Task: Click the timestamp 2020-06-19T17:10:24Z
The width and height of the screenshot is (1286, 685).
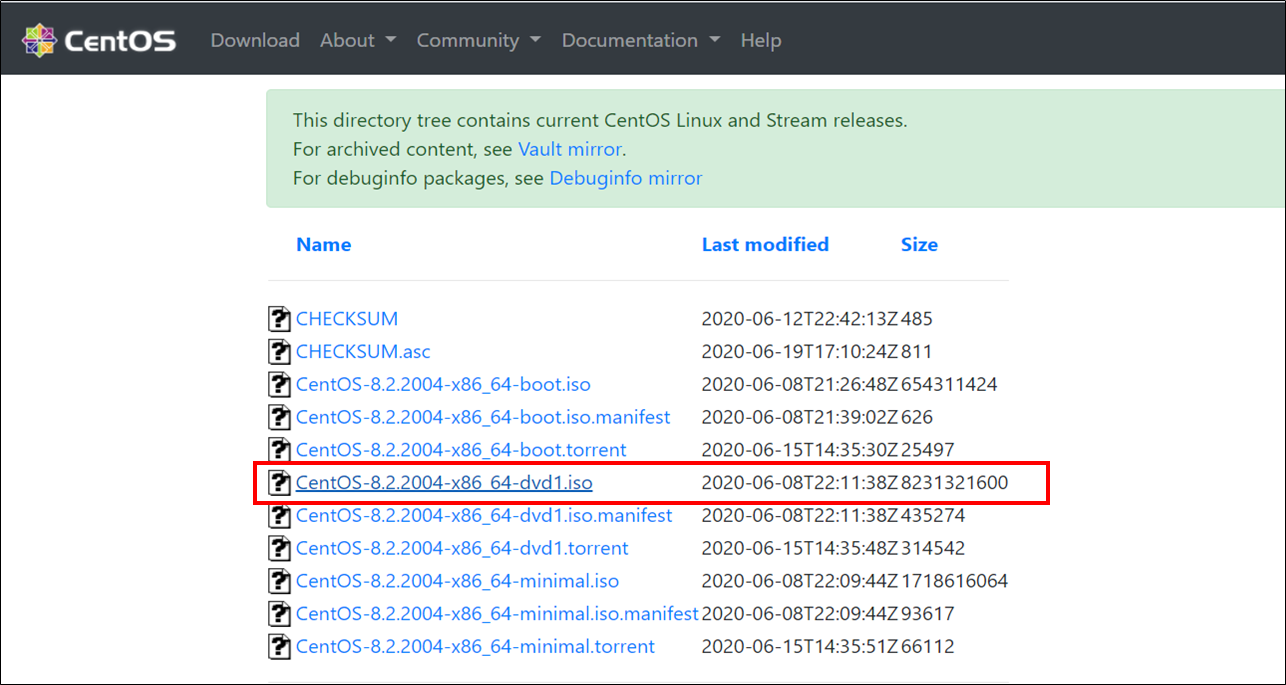Action: coord(800,352)
